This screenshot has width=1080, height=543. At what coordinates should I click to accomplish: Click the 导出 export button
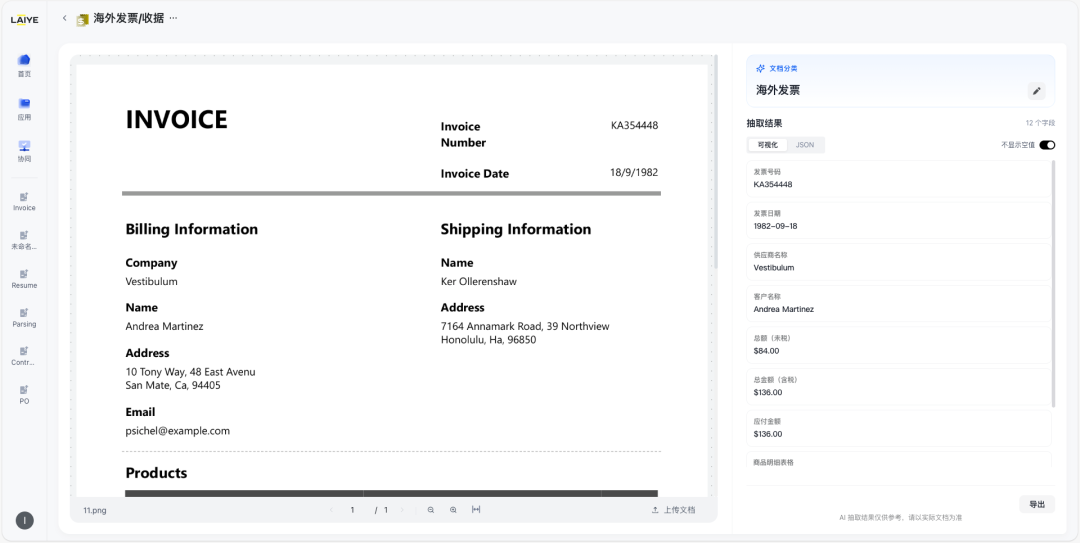1037,504
